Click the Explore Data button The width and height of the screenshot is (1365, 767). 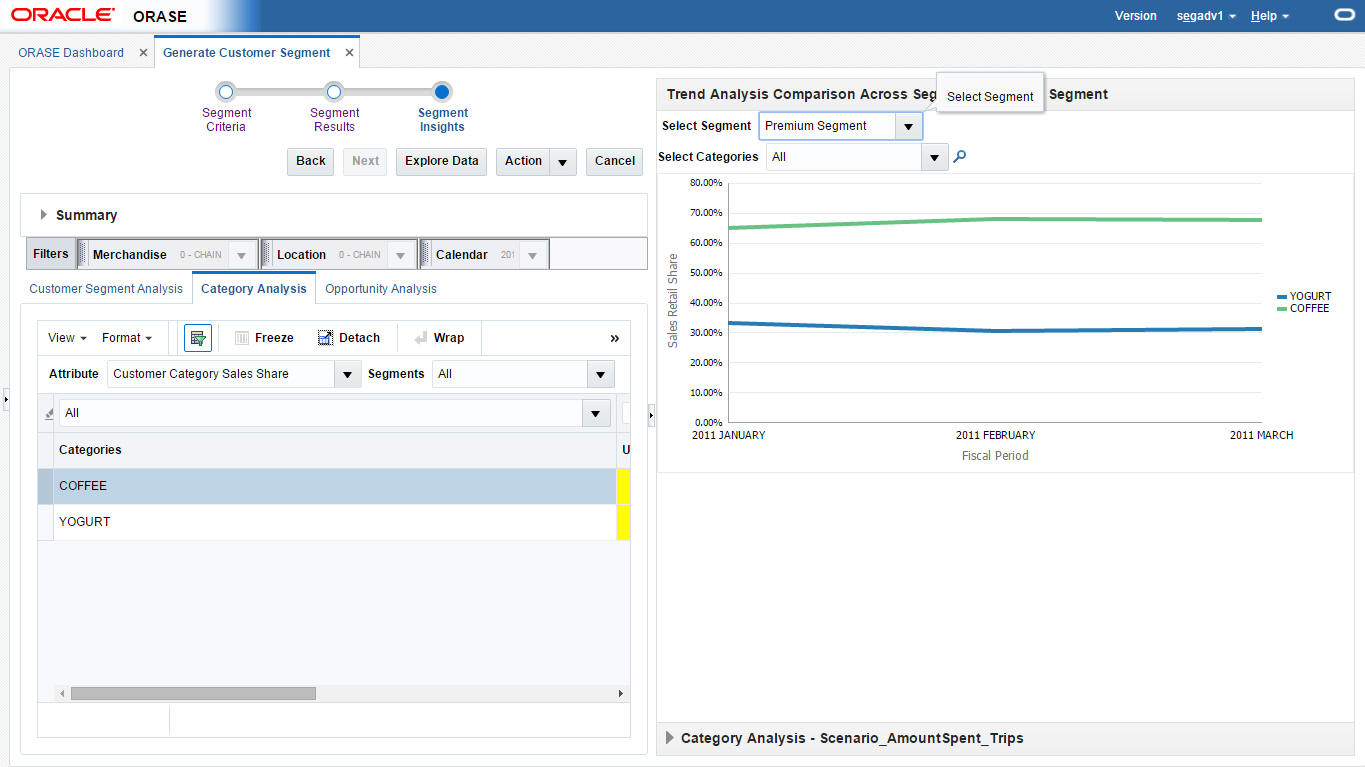[442, 161]
